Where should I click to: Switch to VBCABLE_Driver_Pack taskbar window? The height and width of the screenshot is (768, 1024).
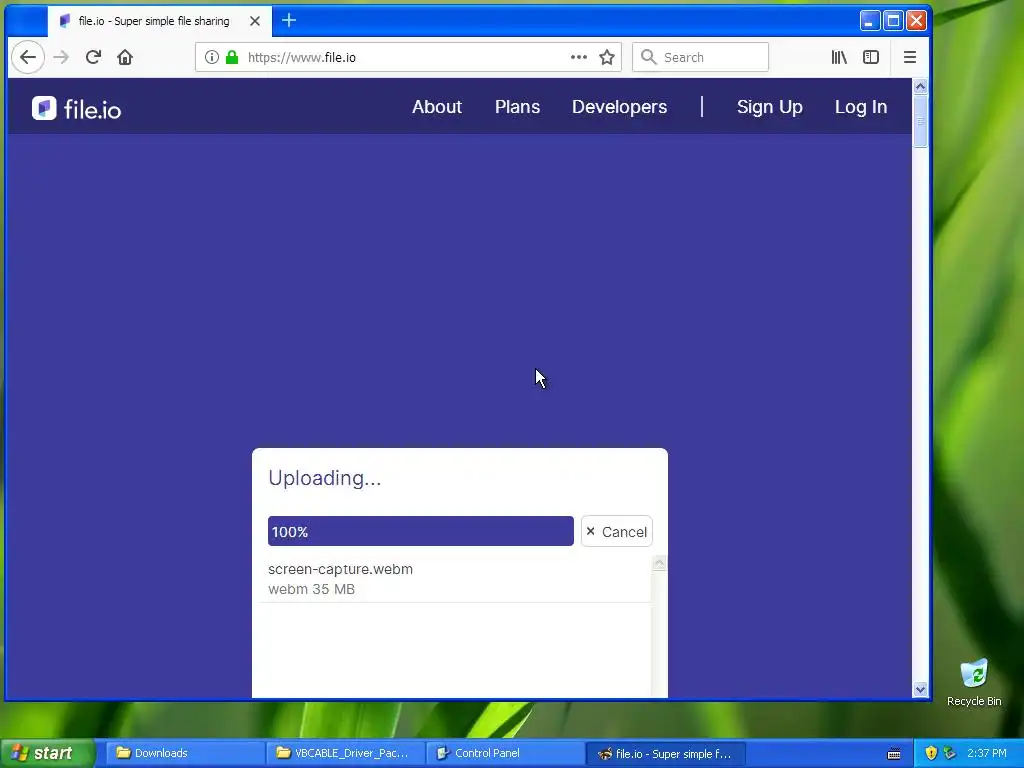tap(345, 754)
